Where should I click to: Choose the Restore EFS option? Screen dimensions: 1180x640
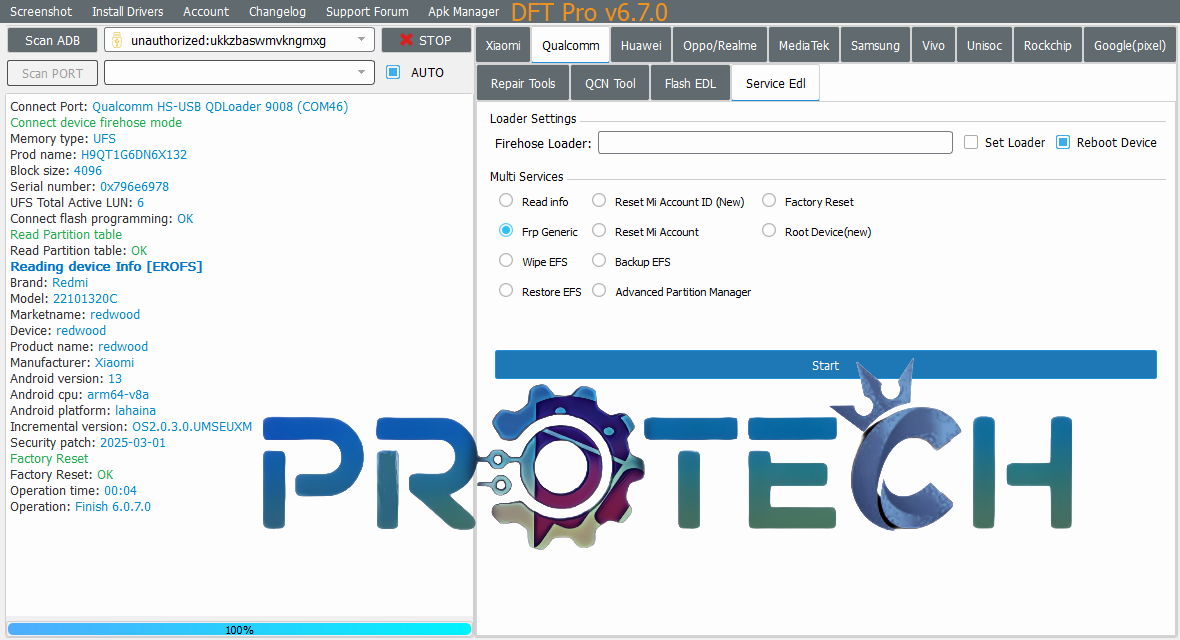pyautogui.click(x=506, y=291)
